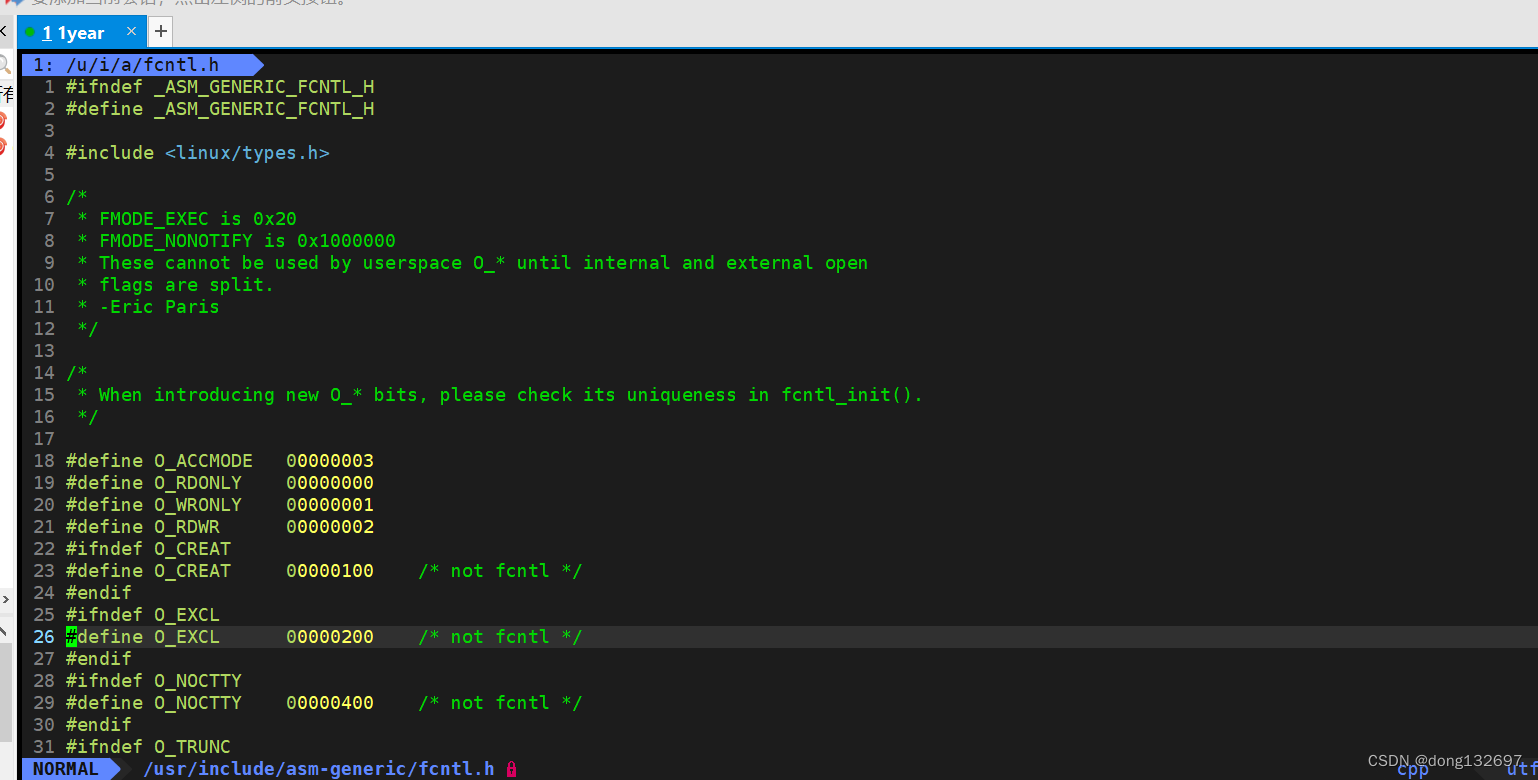This screenshot has width=1538, height=780.
Task: Click the 'not fcntl' comment after O_NOCTTY
Action: pyautogui.click(x=500, y=703)
